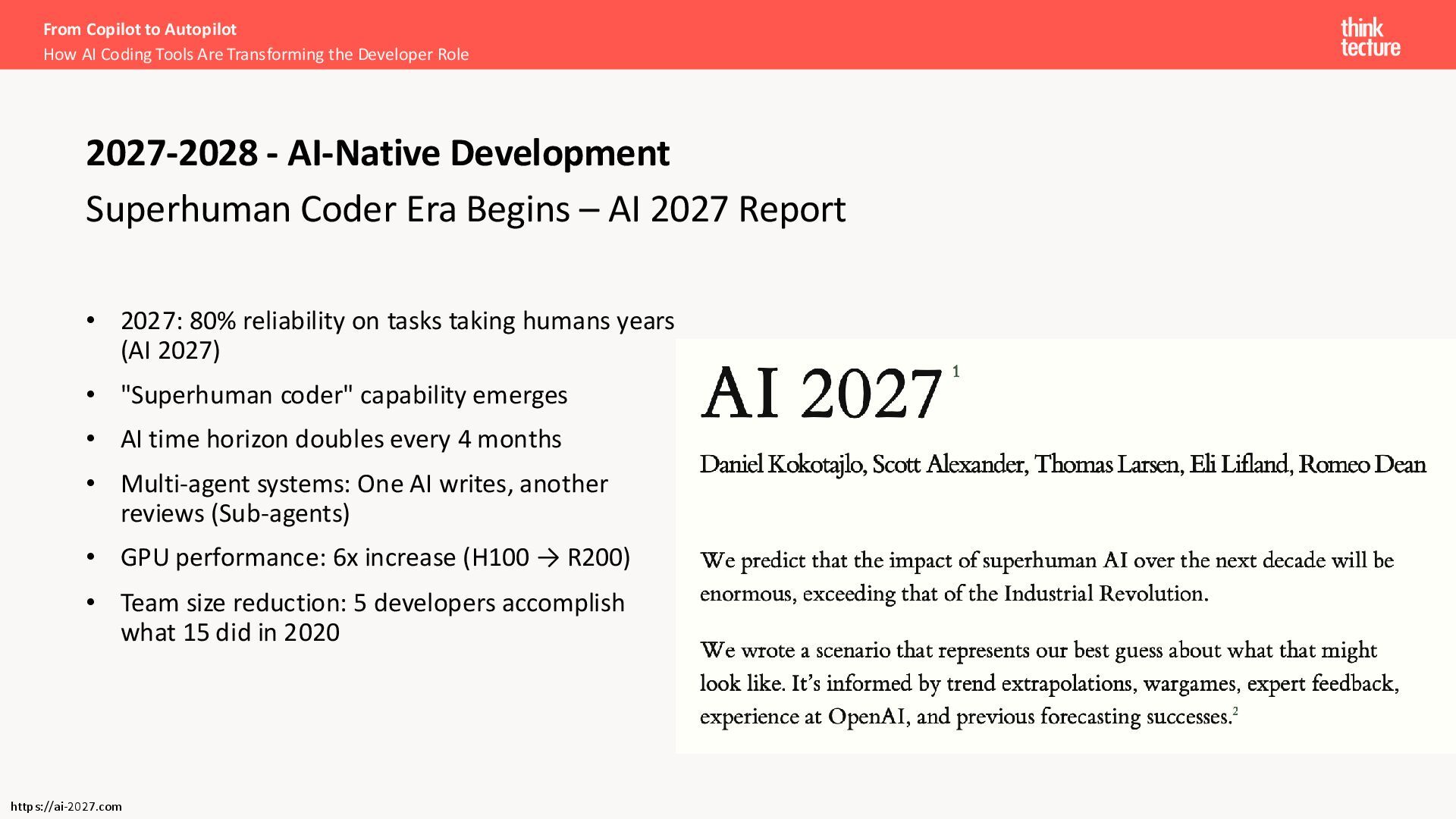Click the header subtitle about Developer Role
Screen dimensions: 1456x819
tap(256, 55)
